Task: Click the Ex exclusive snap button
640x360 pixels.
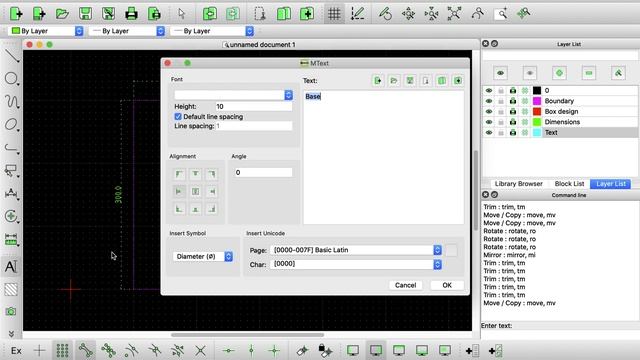Action: point(16,350)
